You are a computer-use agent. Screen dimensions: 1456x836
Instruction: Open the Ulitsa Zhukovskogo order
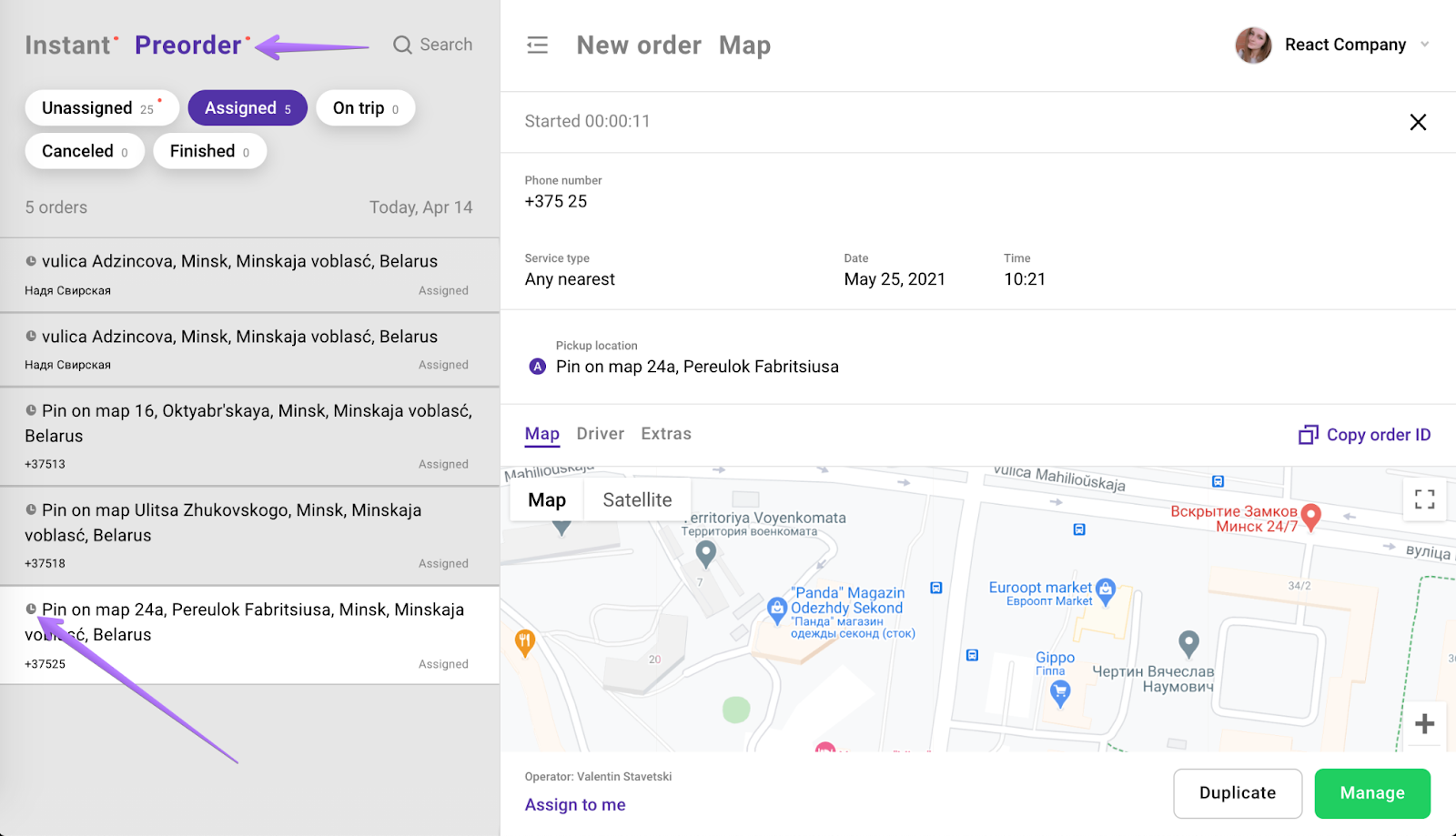[x=249, y=536]
